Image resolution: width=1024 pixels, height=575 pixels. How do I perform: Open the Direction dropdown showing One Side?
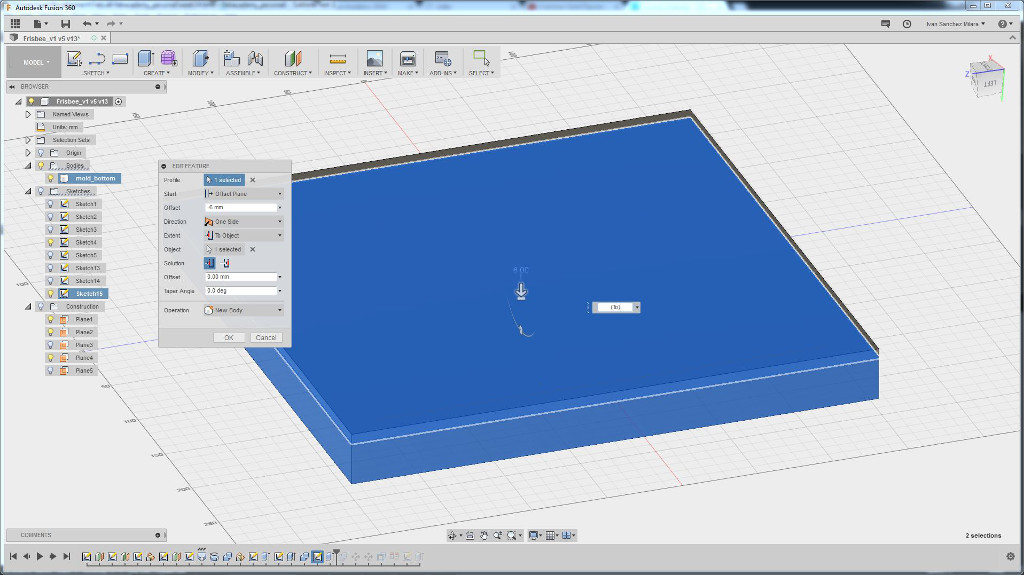244,222
